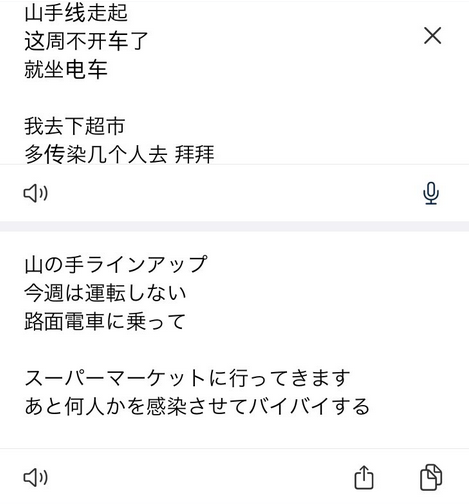Viewport: 469px width, 504px height.
Task: Click the gray divider between source and translation
Action: [x=234, y=226]
